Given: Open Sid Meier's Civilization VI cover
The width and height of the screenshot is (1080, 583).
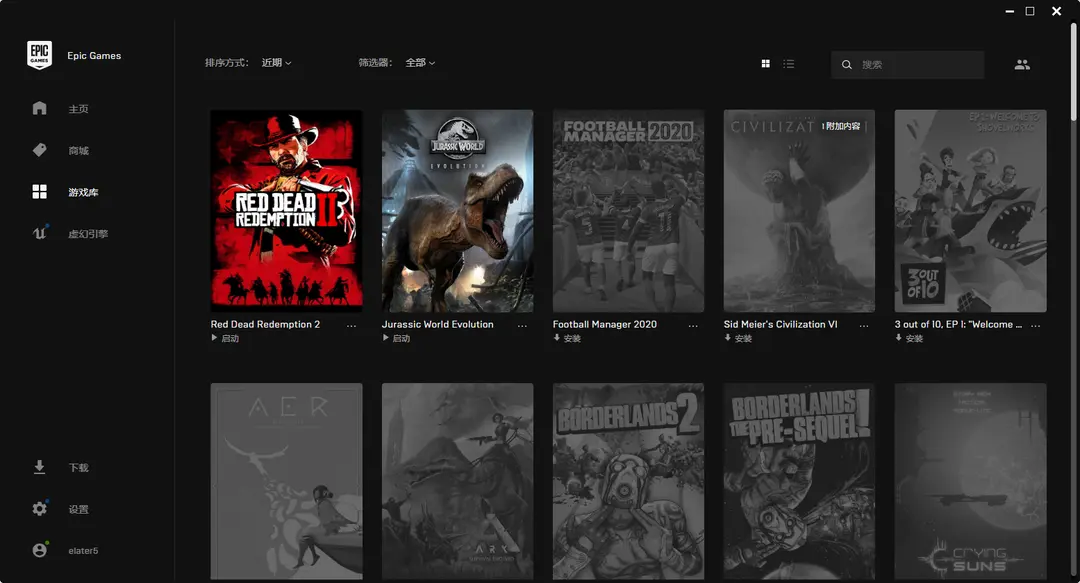Looking at the screenshot, I should 799,211.
